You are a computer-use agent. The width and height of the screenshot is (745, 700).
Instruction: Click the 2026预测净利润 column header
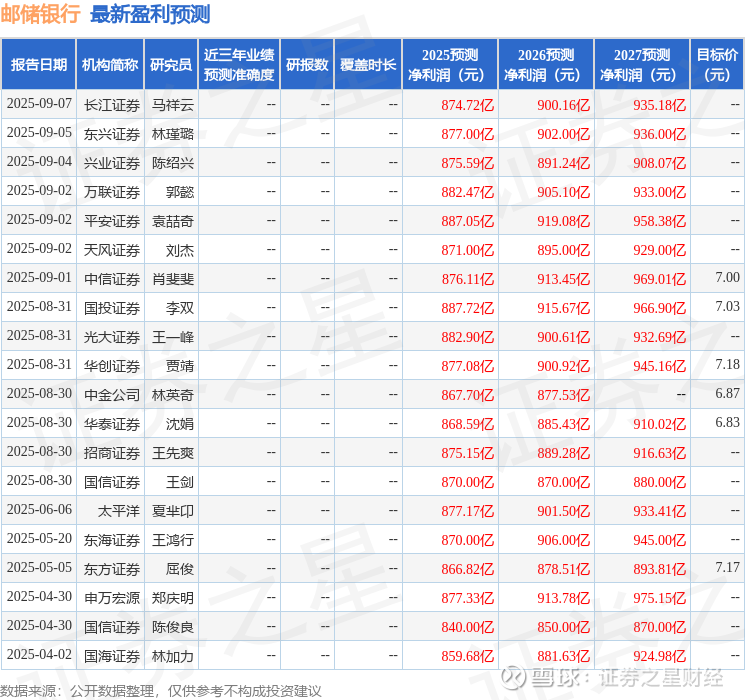pyautogui.click(x=546, y=65)
